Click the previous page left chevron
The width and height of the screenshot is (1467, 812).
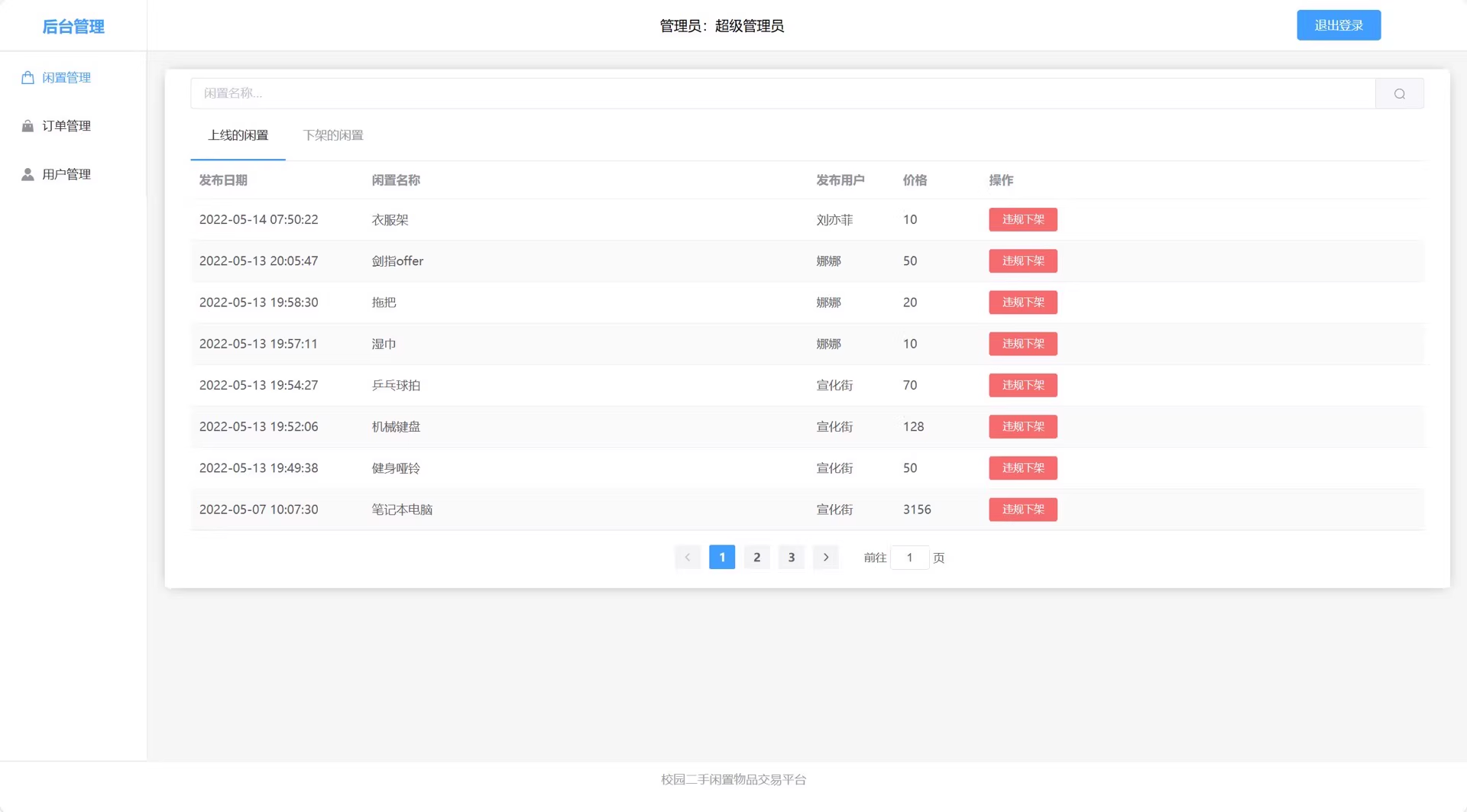(688, 558)
